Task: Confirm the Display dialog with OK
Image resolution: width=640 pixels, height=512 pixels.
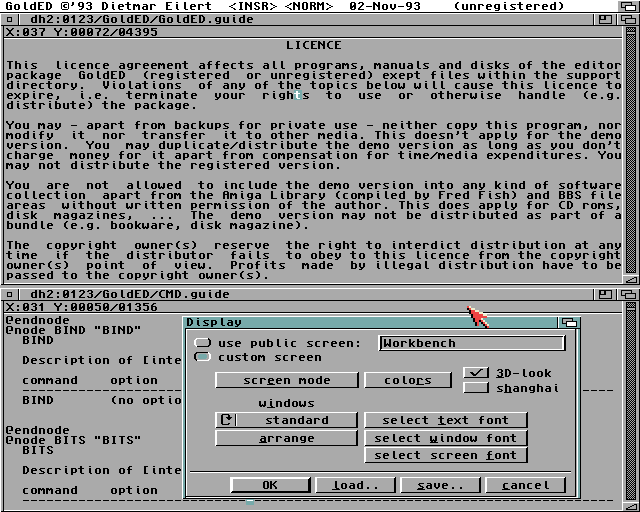Action: (270, 485)
